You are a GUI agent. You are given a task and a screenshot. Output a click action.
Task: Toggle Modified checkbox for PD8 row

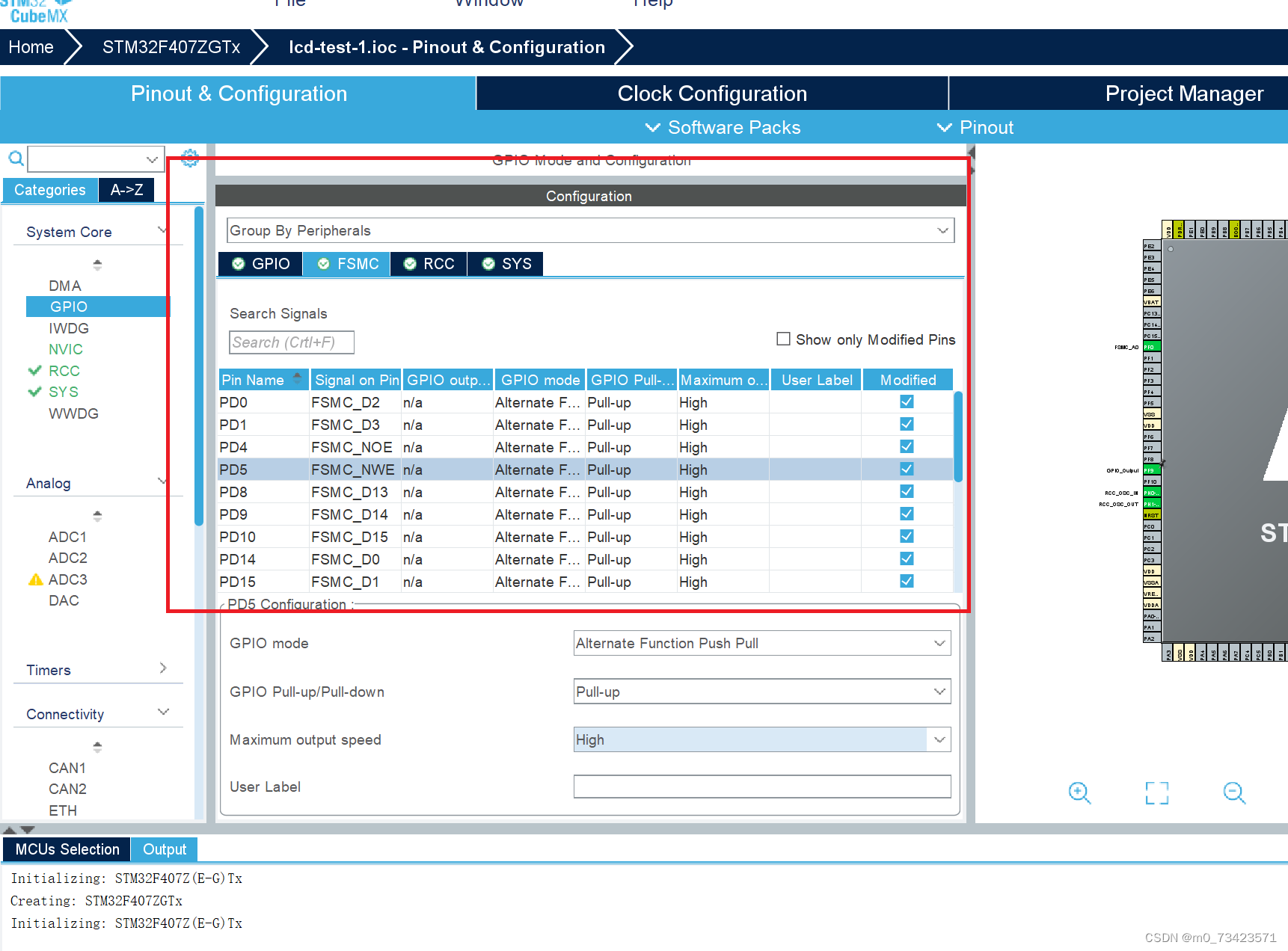click(x=907, y=491)
